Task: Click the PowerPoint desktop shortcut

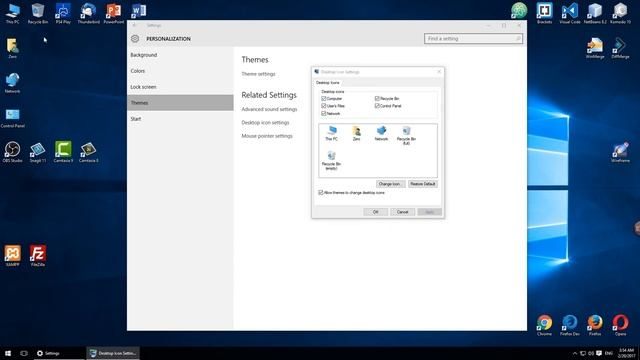Action: [113, 13]
